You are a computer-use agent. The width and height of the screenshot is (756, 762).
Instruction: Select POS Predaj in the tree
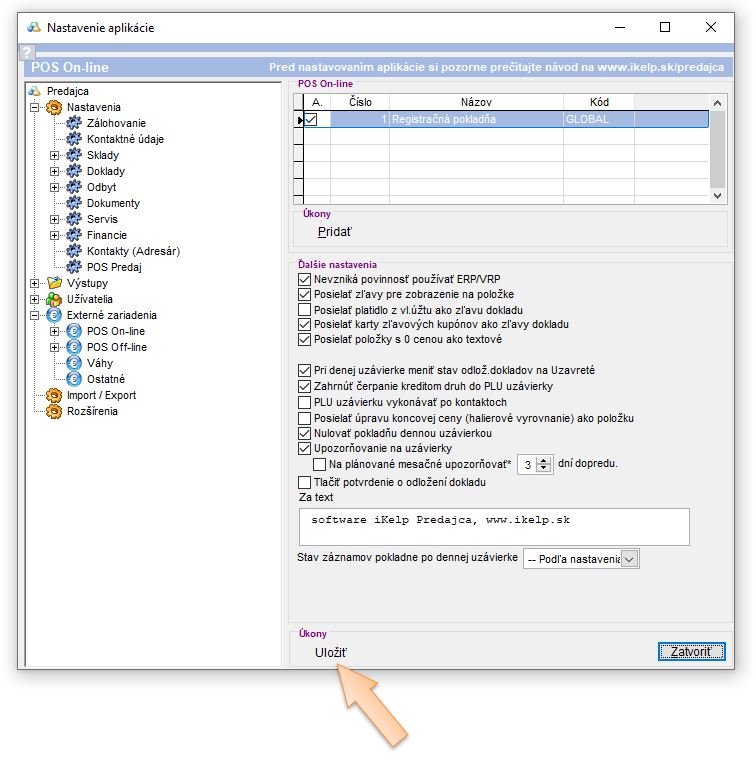tap(114, 267)
